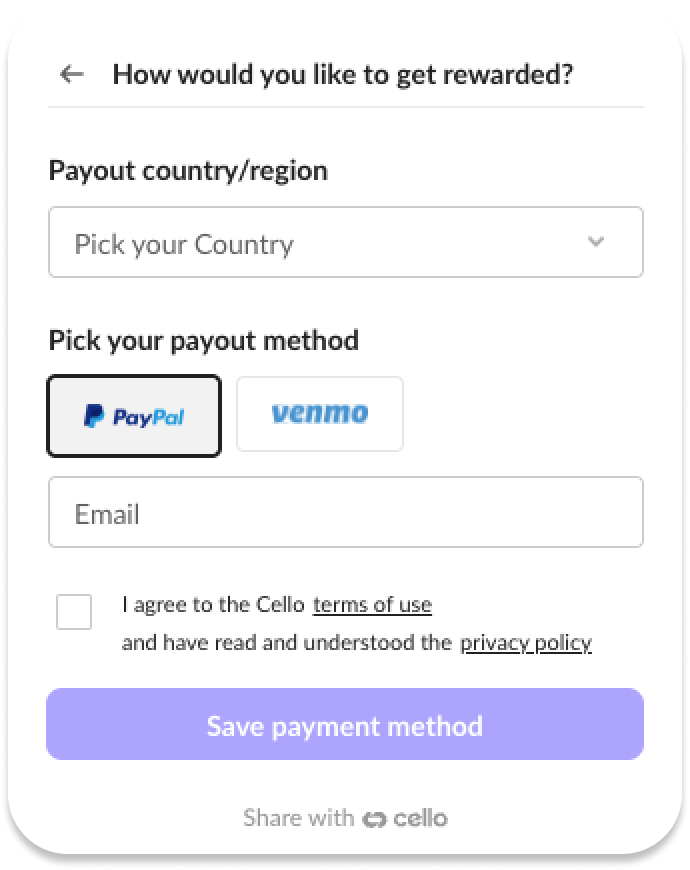This screenshot has height=870, width=690.
Task: Go back using the left arrow
Action: pyautogui.click(x=71, y=74)
